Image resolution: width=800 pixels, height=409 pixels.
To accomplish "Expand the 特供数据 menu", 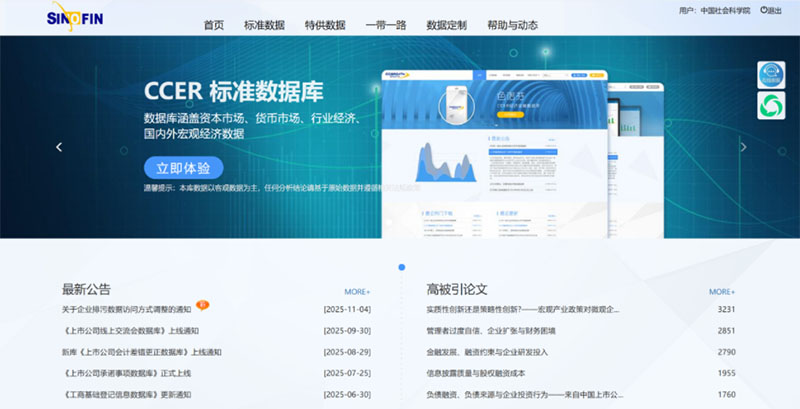I will point(325,25).
